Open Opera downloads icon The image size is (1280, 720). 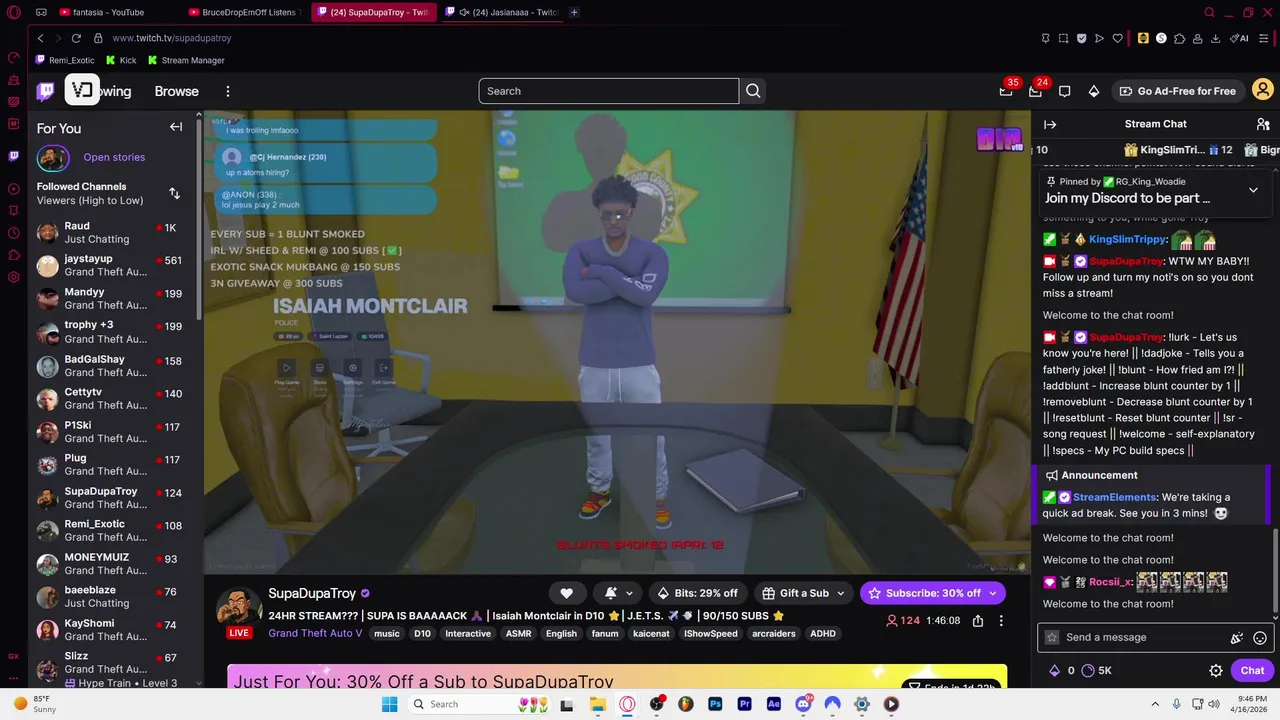[x=1215, y=38]
